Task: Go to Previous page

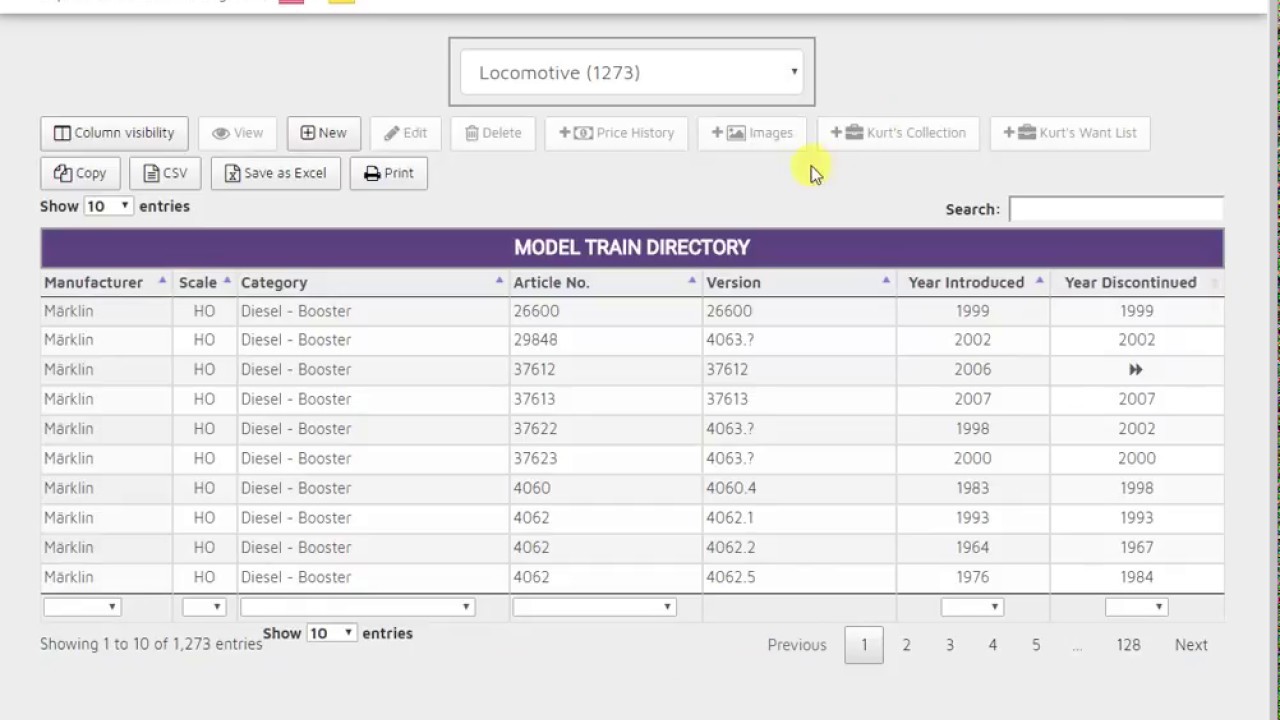Action: point(797,645)
